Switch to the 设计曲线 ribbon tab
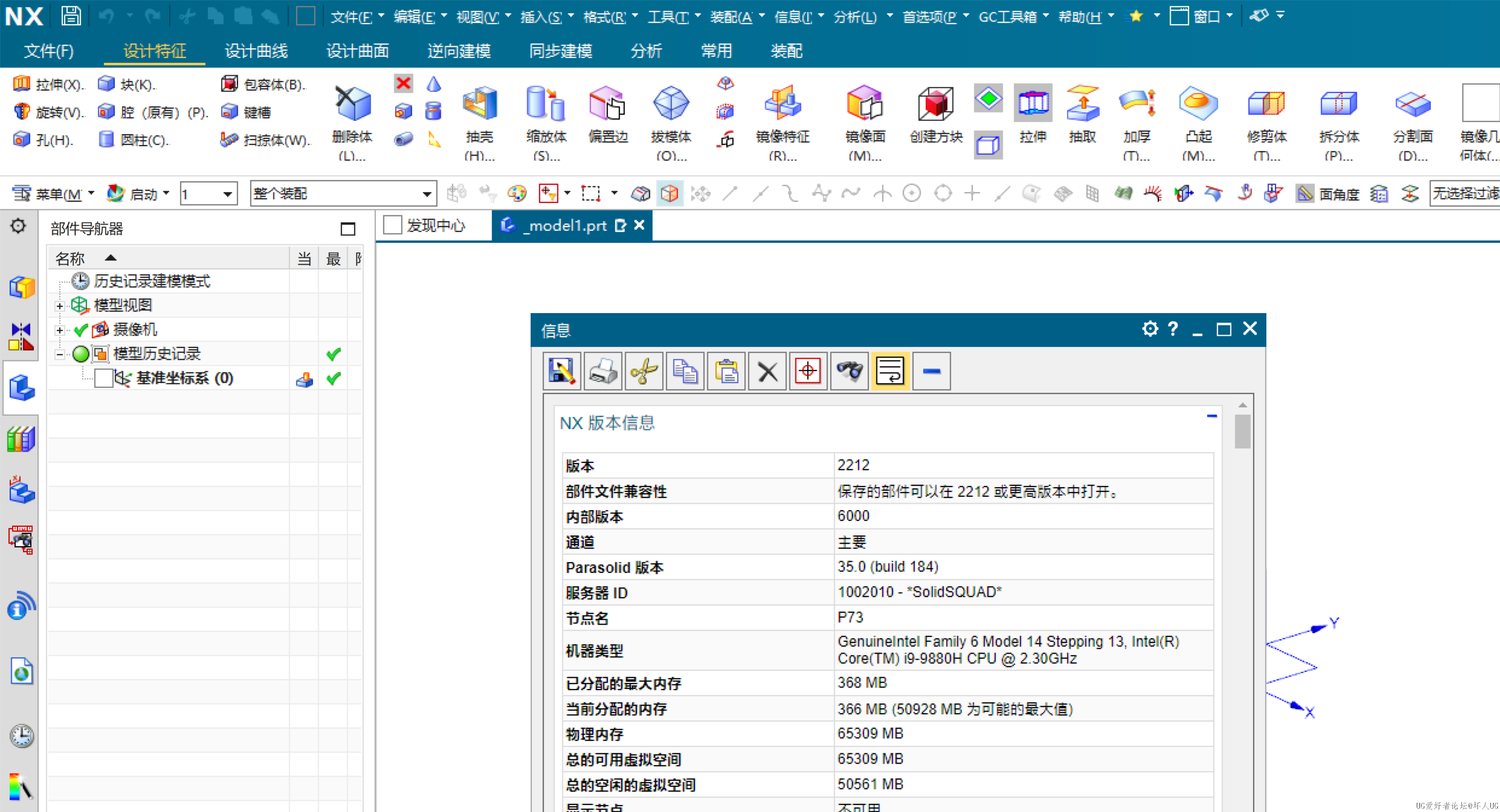 point(256,51)
